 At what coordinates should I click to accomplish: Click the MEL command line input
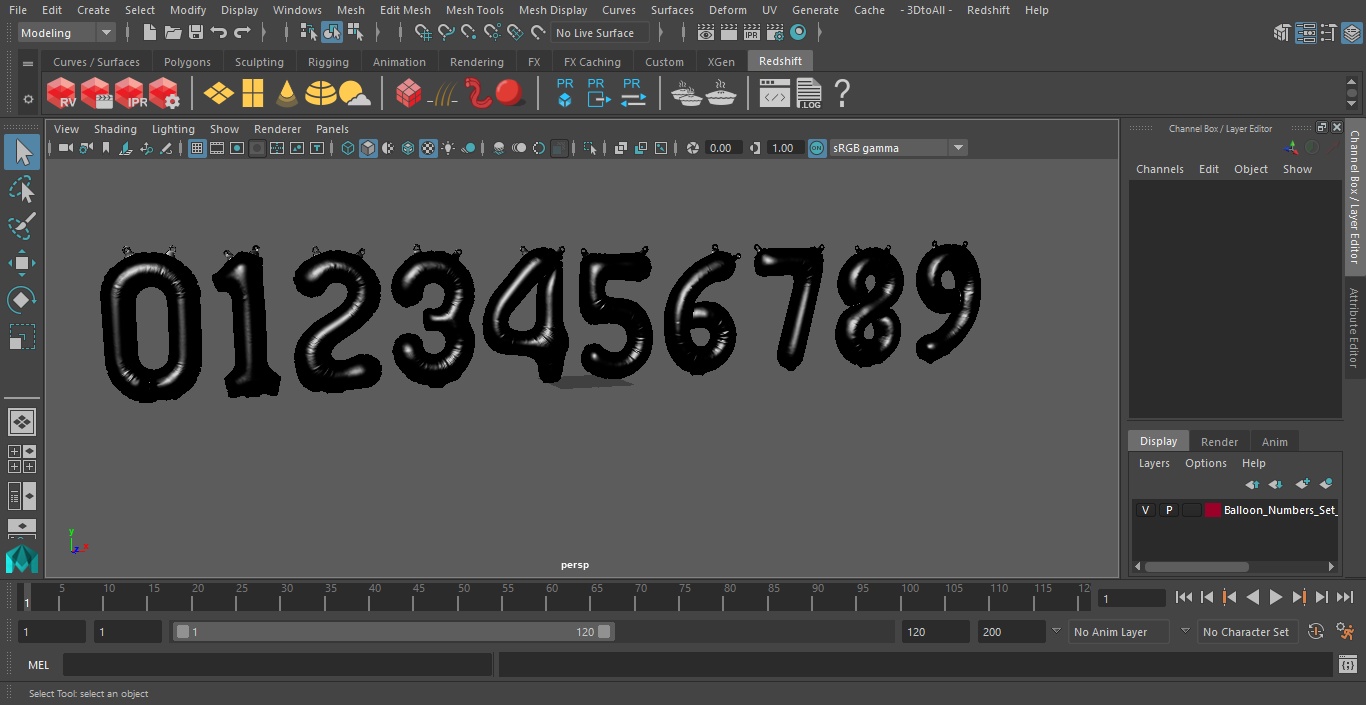277,665
